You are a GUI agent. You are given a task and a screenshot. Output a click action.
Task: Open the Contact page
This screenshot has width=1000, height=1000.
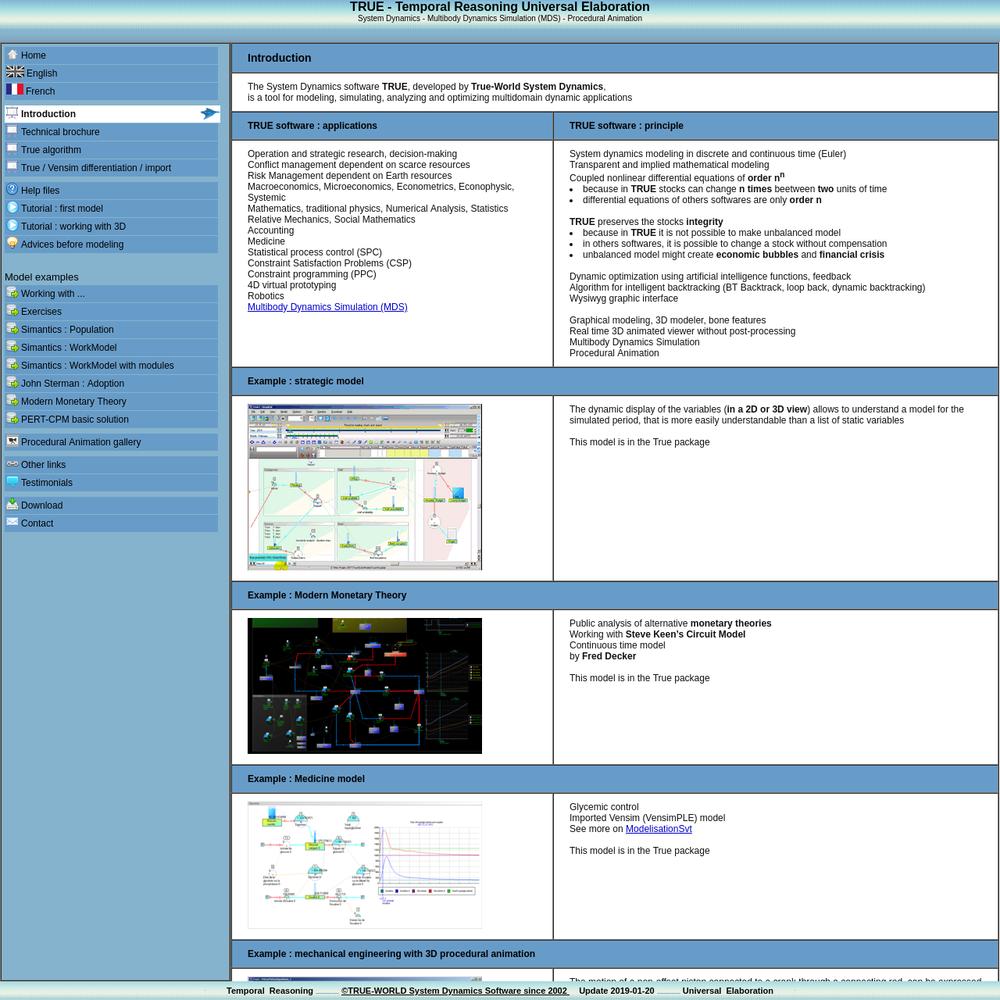pos(111,523)
